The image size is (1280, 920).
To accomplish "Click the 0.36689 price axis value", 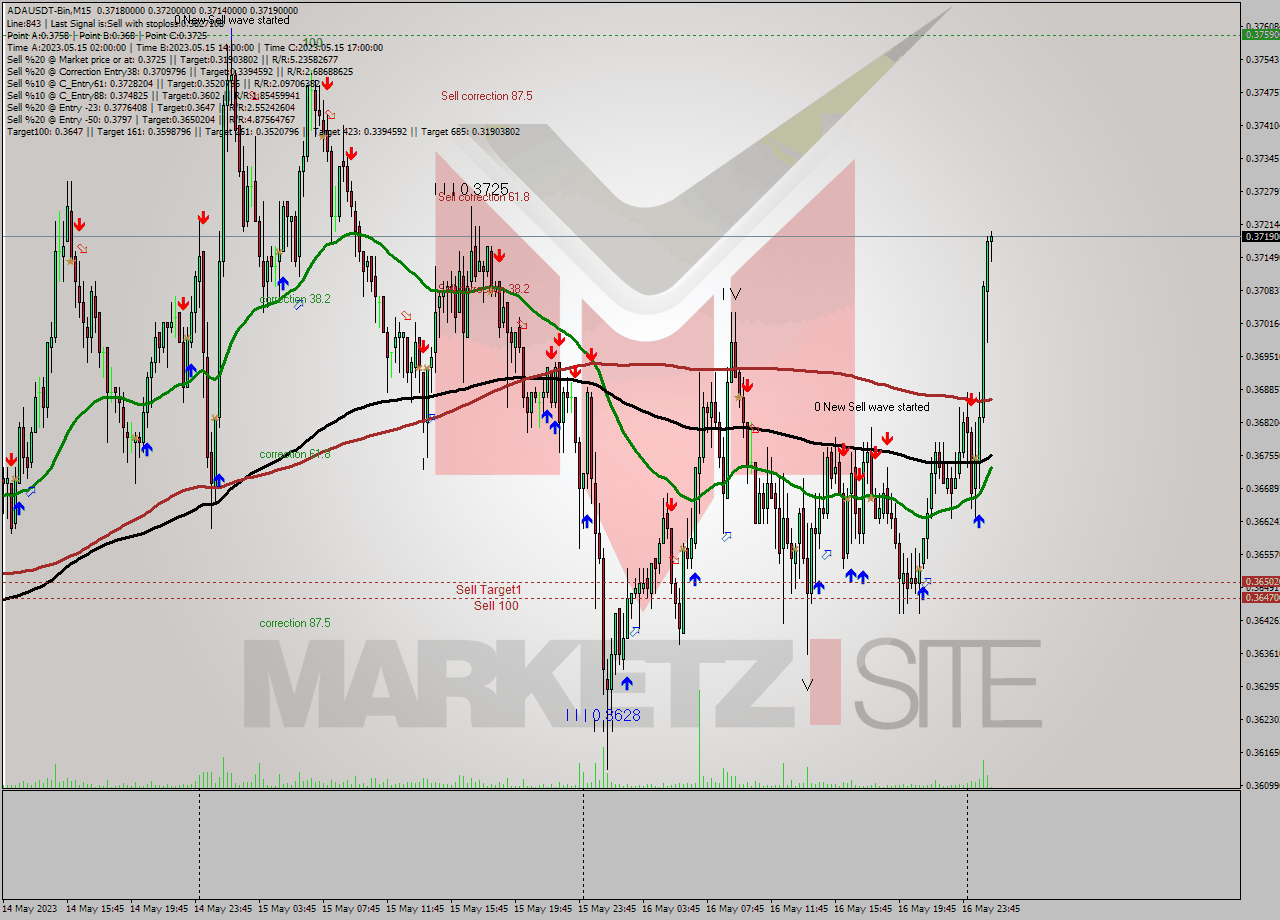I will click(x=1261, y=489).
